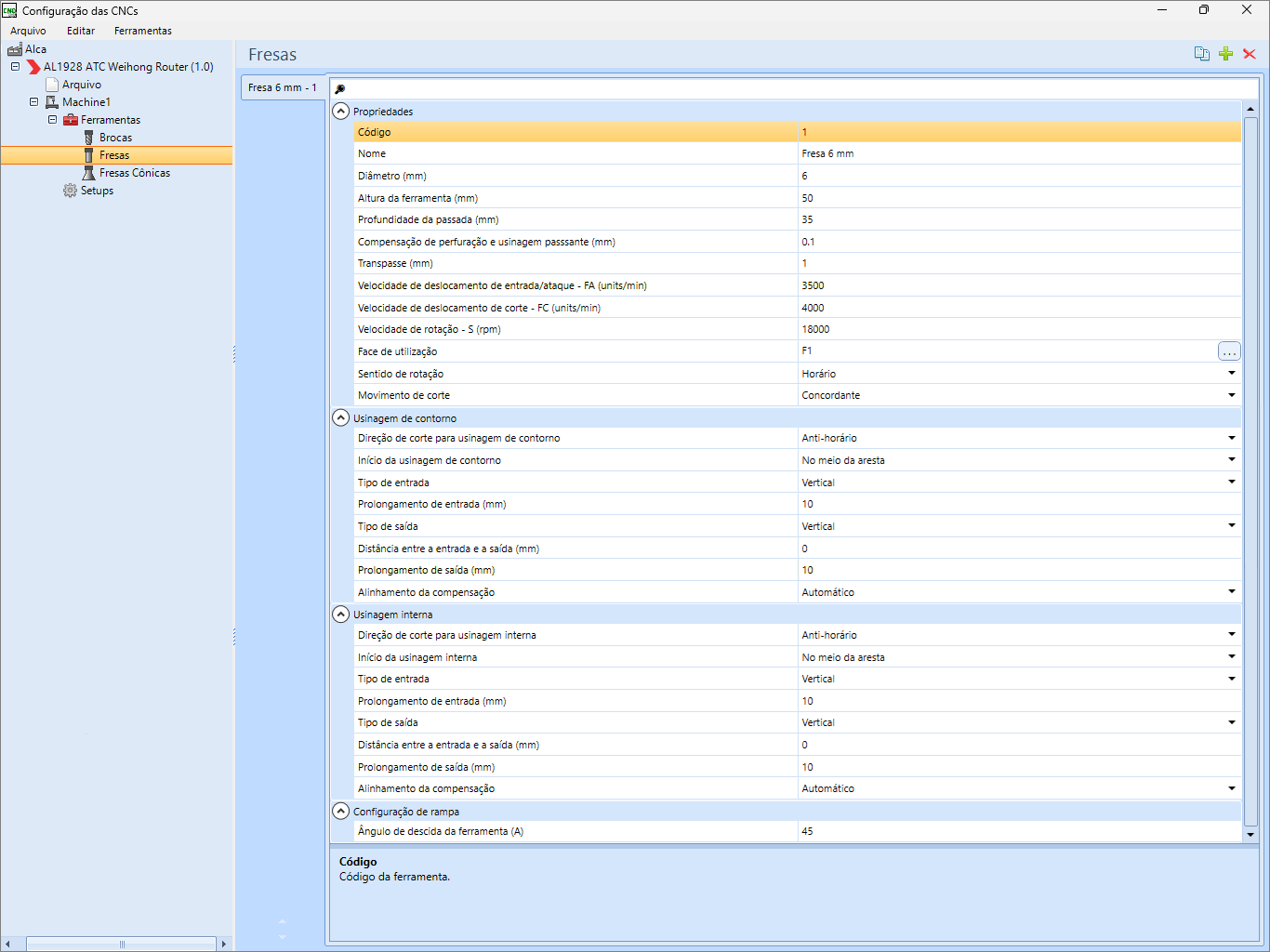
Task: Collapse the Configuração de rampa section
Action: tap(341, 812)
